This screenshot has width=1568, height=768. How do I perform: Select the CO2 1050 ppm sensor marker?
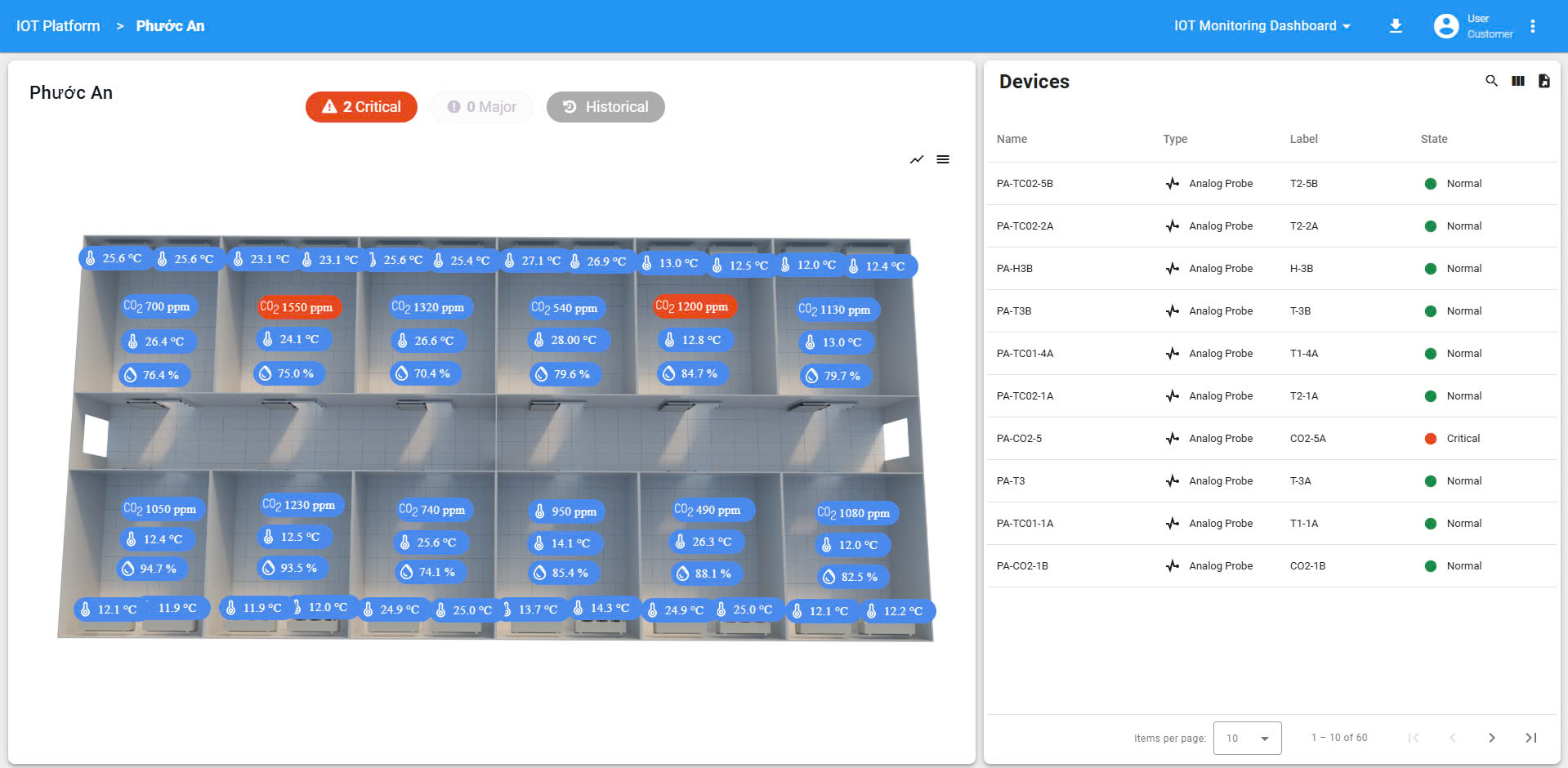coord(163,509)
